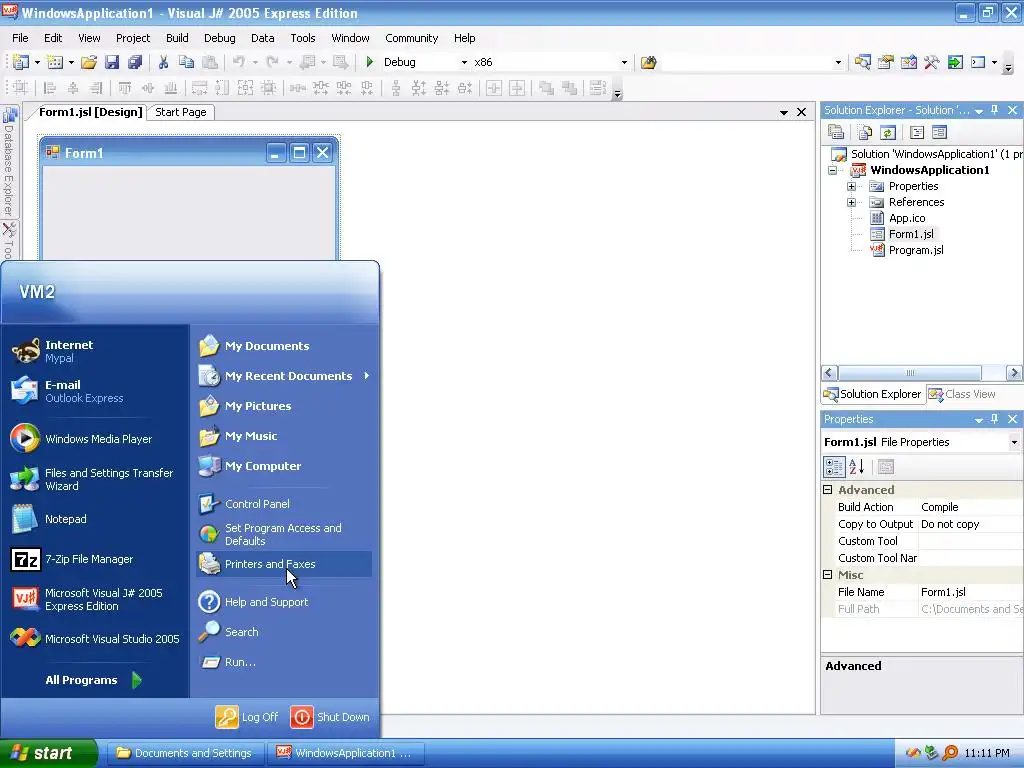Select the Form1.jsl [Design] tab

tap(90, 112)
